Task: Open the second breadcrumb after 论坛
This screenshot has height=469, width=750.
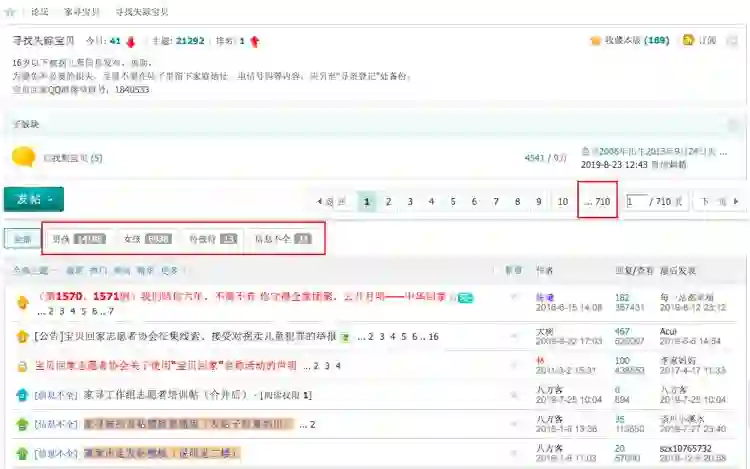Action: click(82, 12)
